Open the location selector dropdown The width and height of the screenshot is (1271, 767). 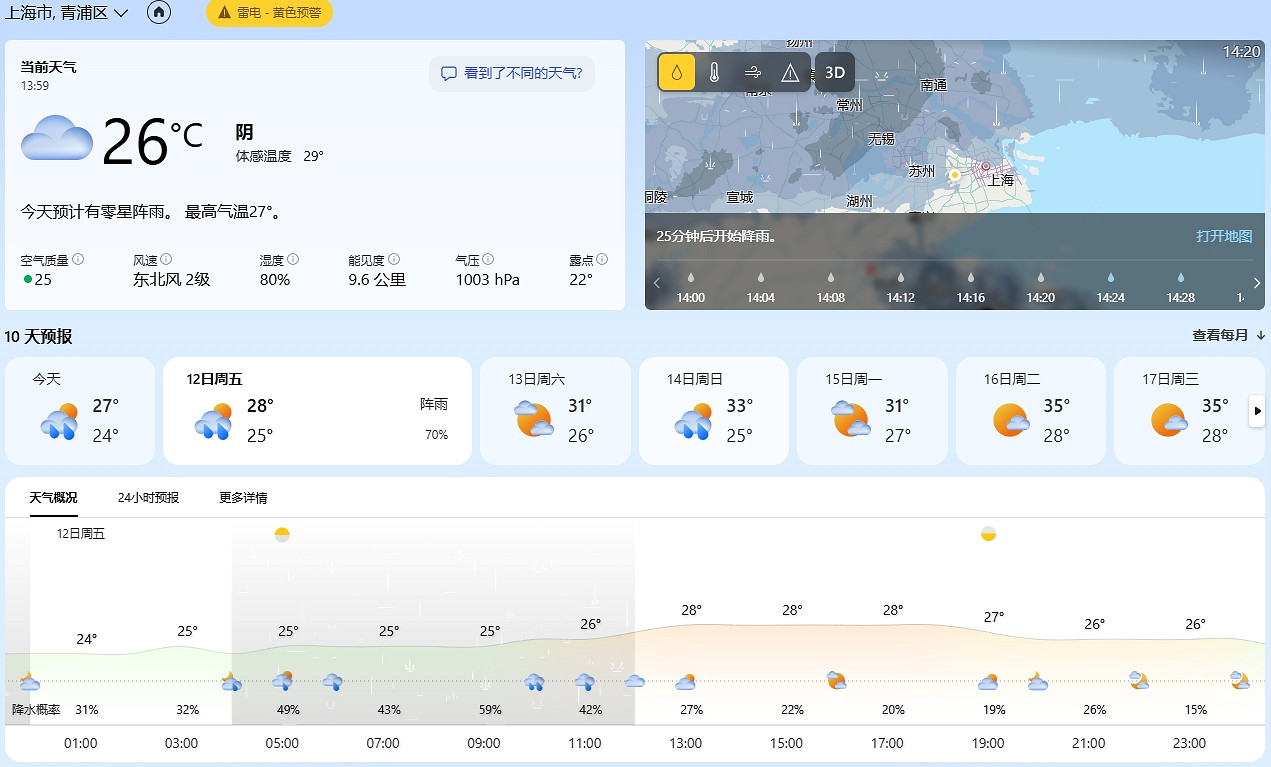pyautogui.click(x=119, y=14)
